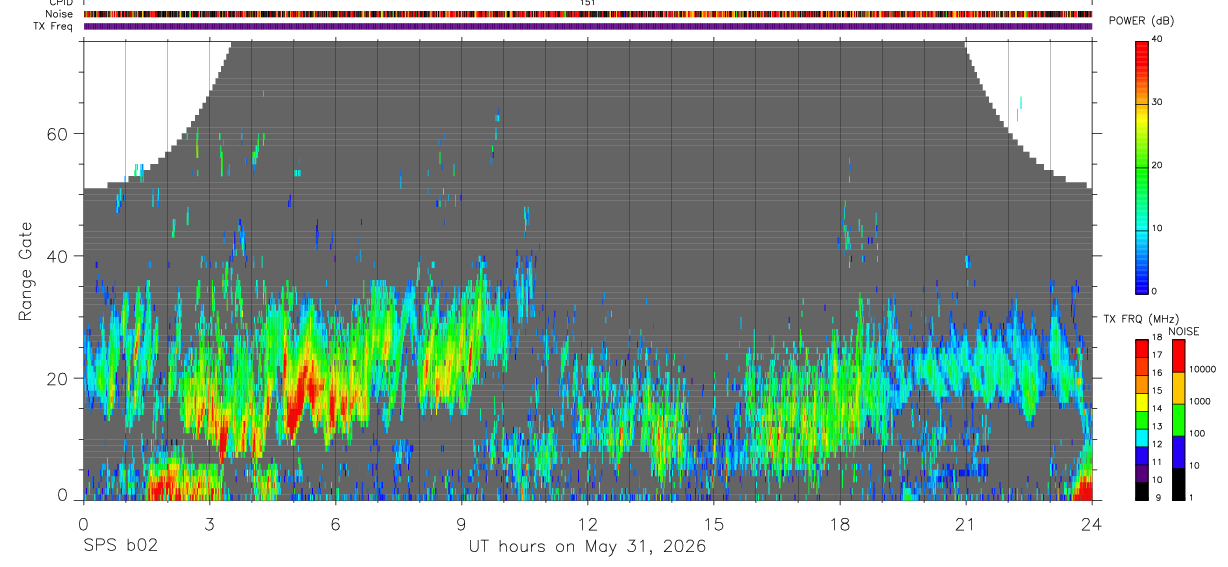Click the '20' Range Gate tick
1228x567 pixels.
tap(56, 378)
